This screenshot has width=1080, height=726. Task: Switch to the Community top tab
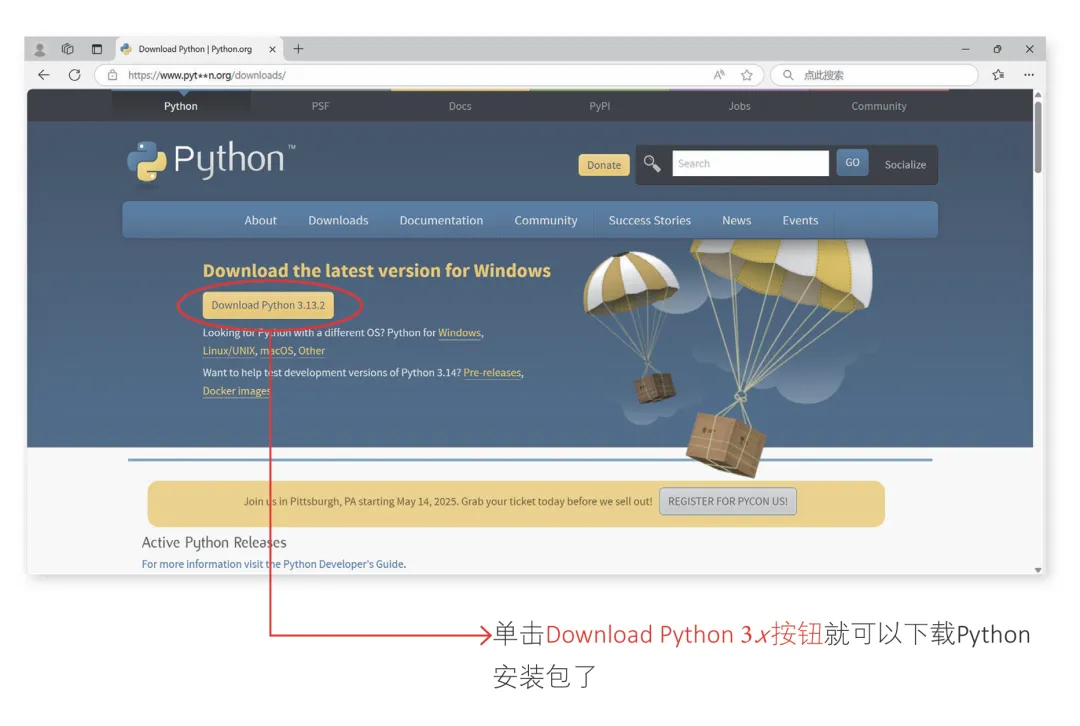click(x=879, y=106)
